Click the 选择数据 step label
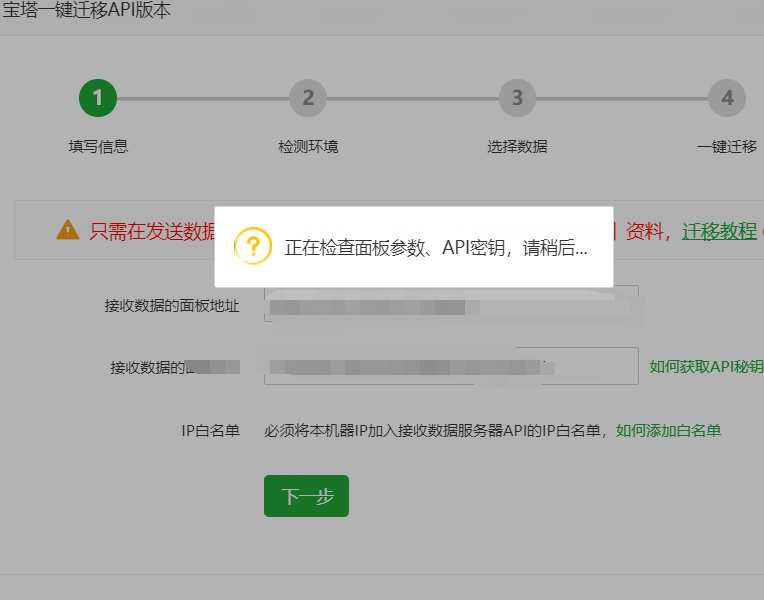Image resolution: width=764 pixels, height=600 pixels. coord(517,146)
